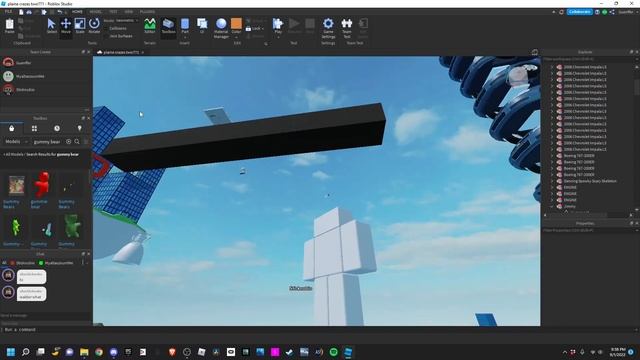Viewport: 640px width, 360px height.
Task: Select the All tab in the Chat panel
Action: click(x=4, y=263)
